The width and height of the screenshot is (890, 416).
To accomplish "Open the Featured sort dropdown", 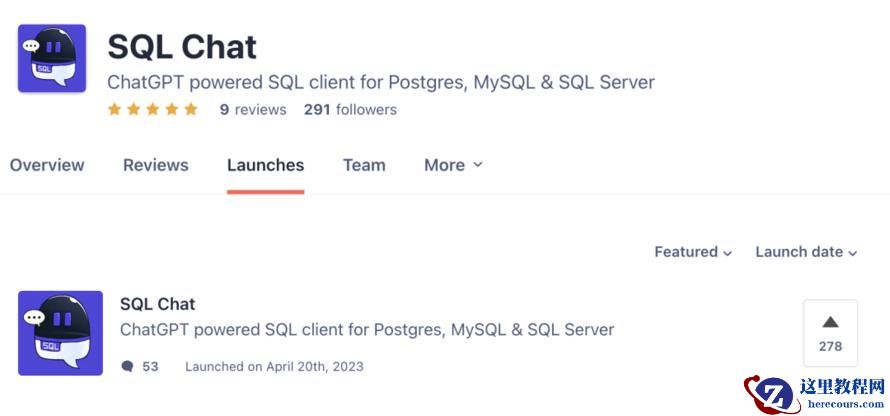I will tap(693, 252).
